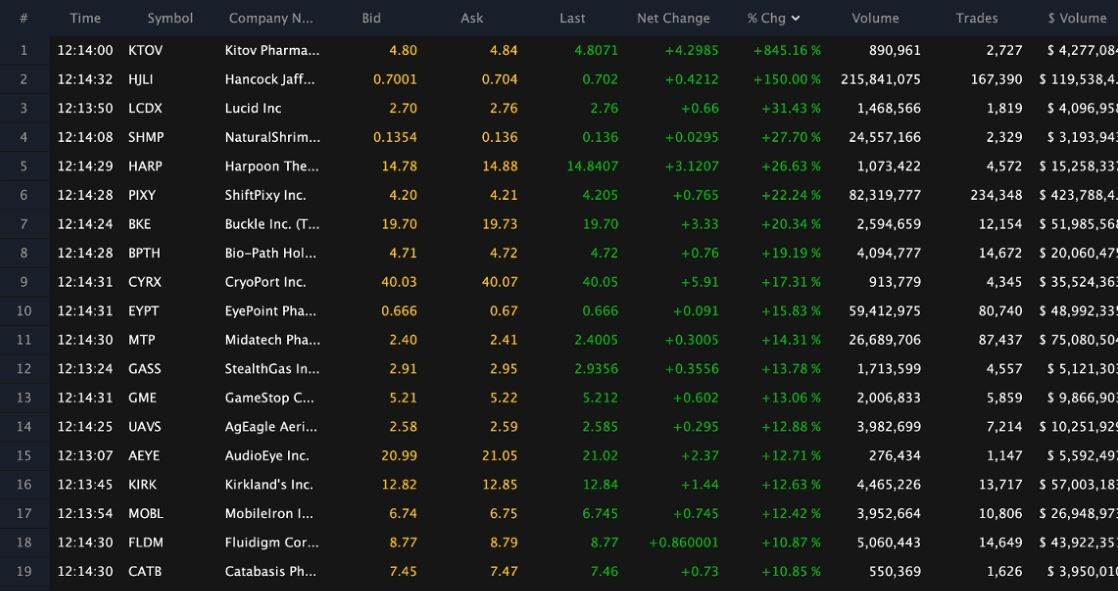Select the CYRX symbol
Image resolution: width=1118 pixels, height=591 pixels.
point(145,282)
